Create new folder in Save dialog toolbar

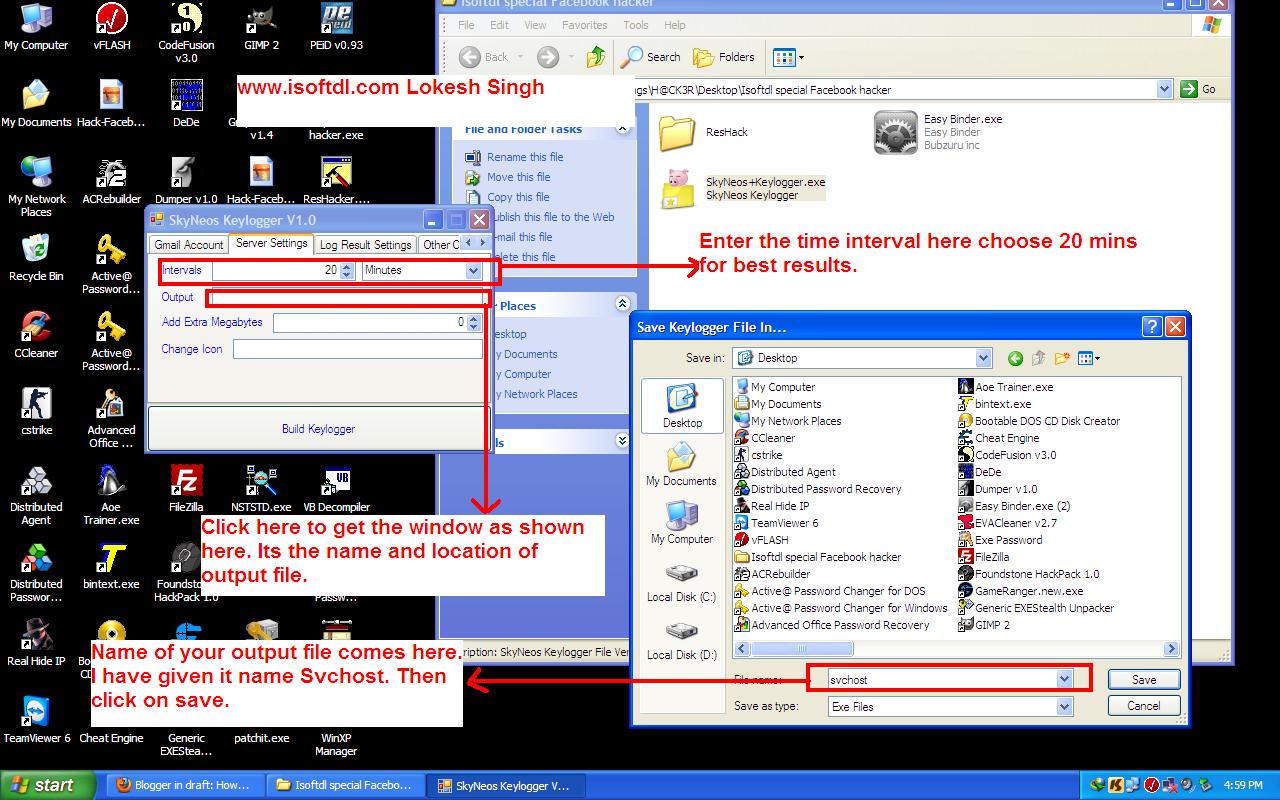pyautogui.click(x=1062, y=358)
